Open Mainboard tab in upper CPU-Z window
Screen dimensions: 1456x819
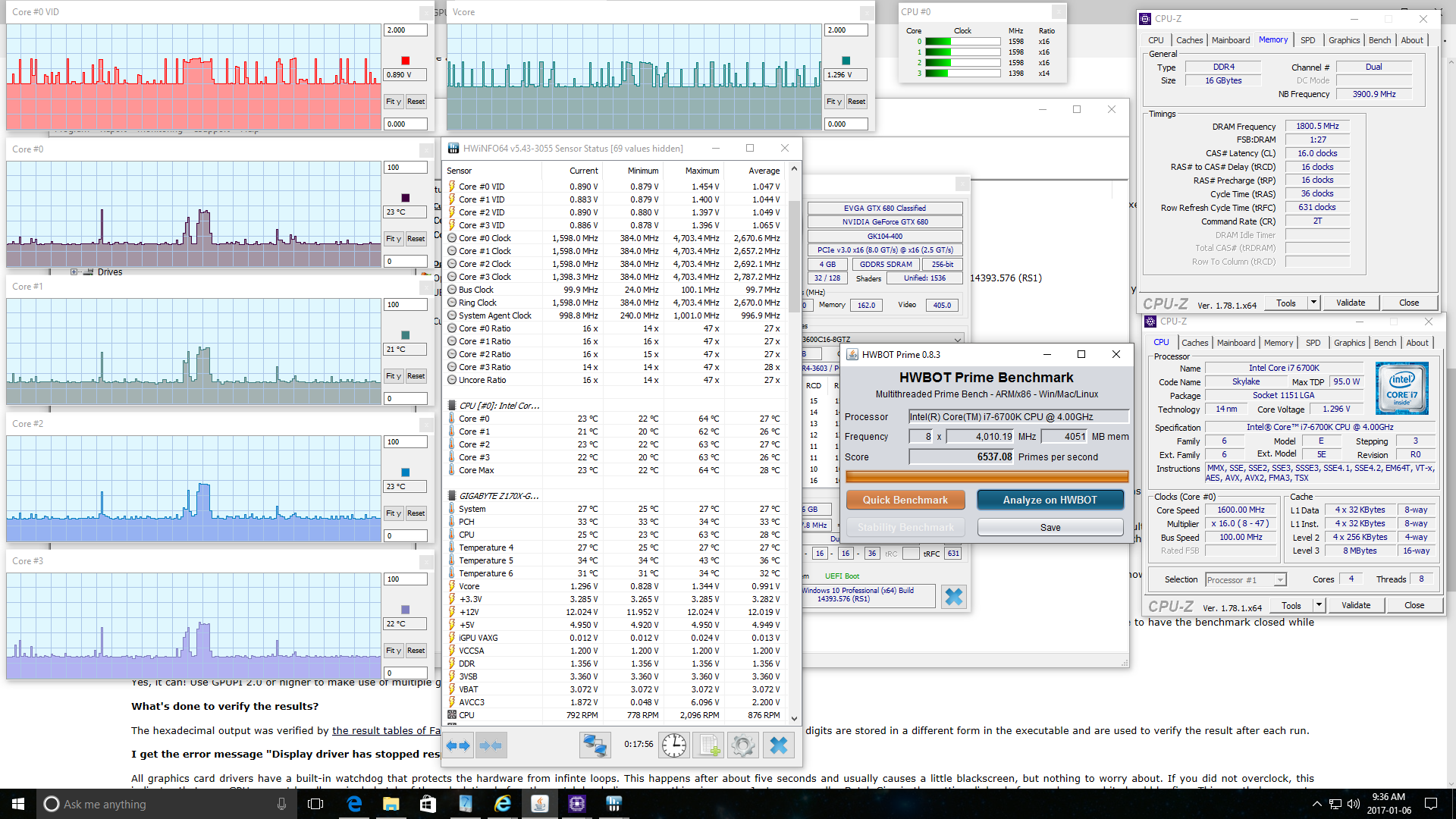pyautogui.click(x=1231, y=40)
